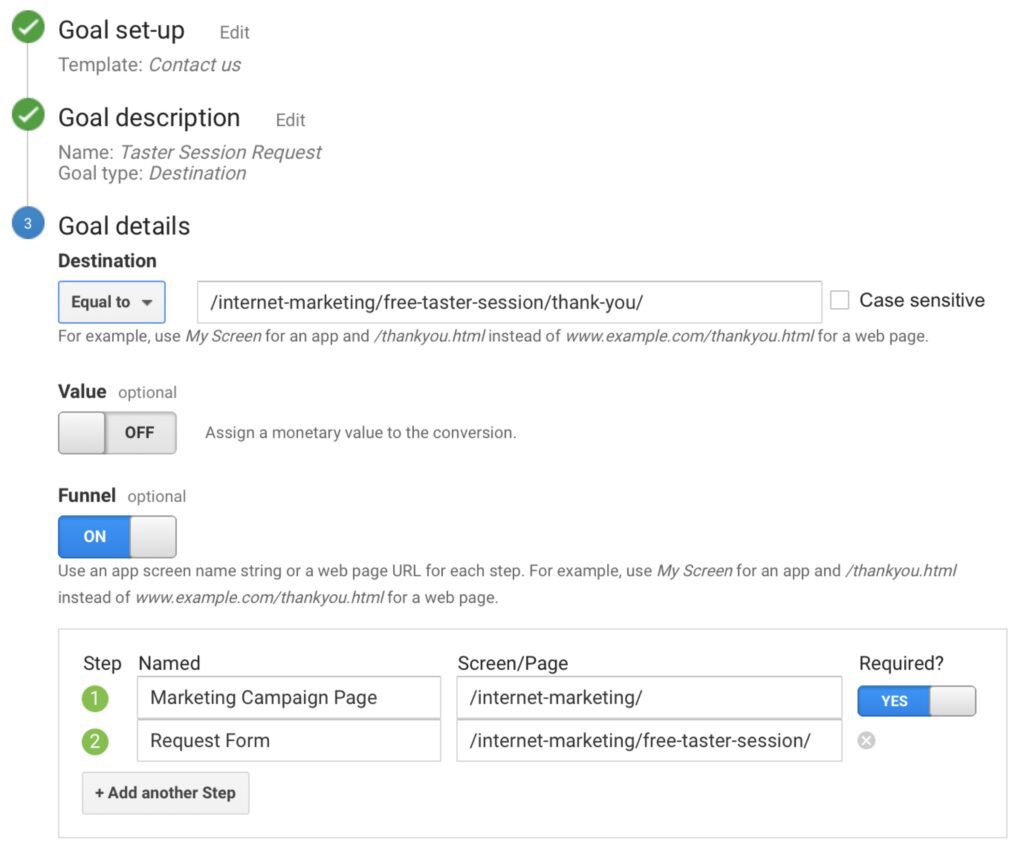Screen dimensions: 1024x857
Task: Click the Add another Step button
Action: 165,793
